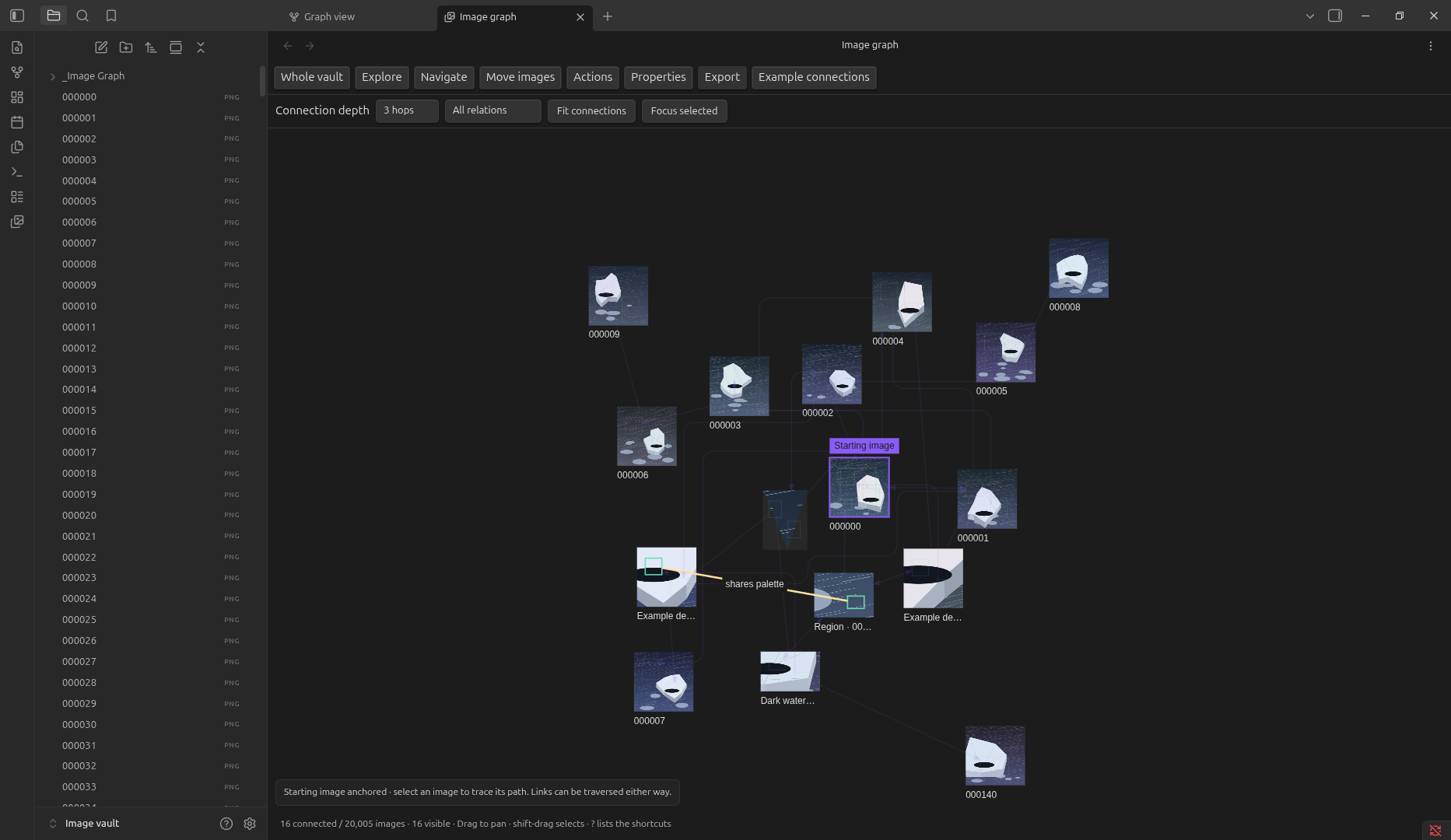Close the Image graph tab
This screenshot has height=840, width=1451.
[580, 16]
